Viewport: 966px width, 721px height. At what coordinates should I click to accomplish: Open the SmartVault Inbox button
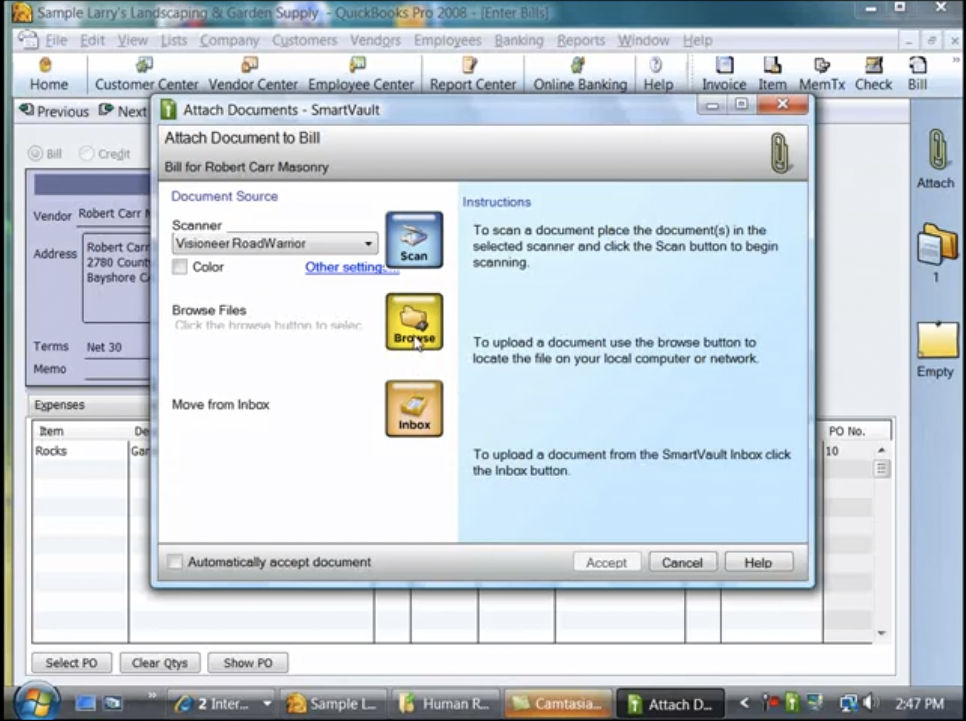click(x=414, y=408)
